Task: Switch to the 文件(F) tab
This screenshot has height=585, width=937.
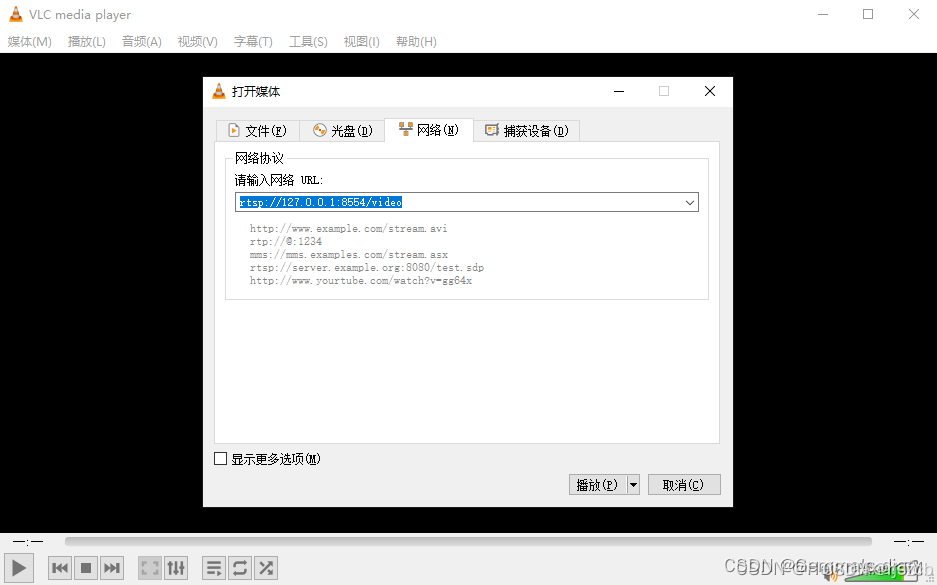Action: pyautogui.click(x=258, y=131)
